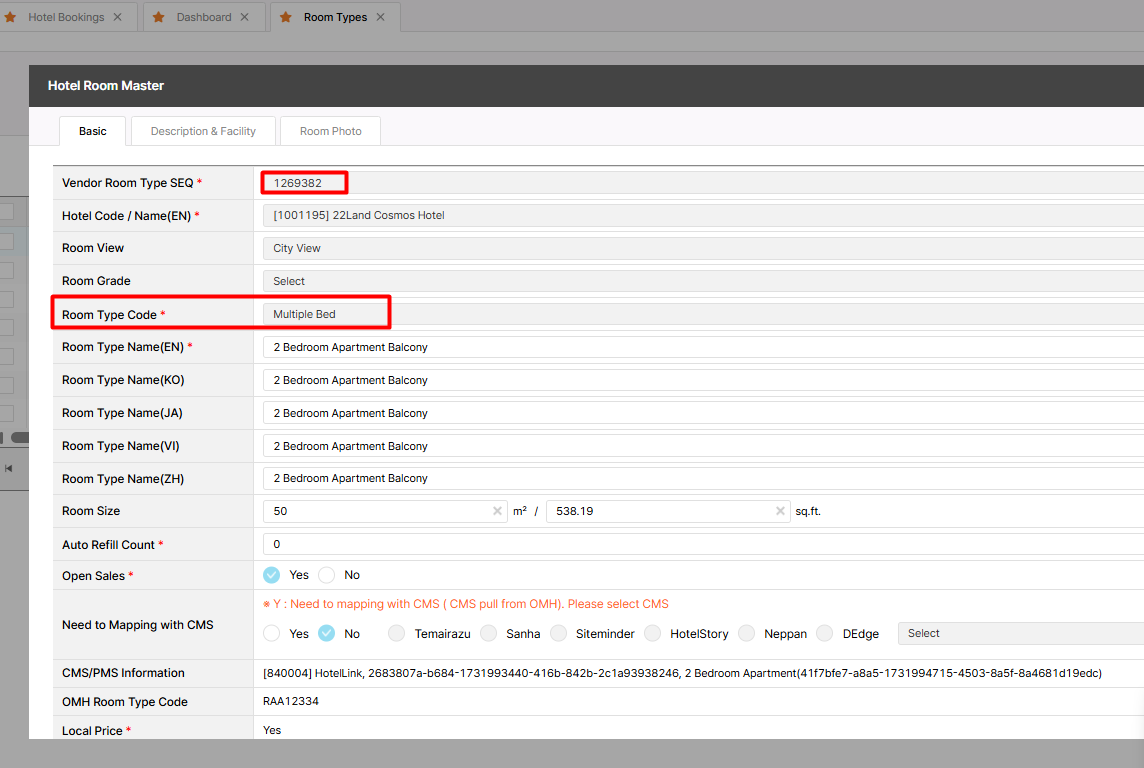Expand the Room Type Code dropdown
The width and height of the screenshot is (1144, 768).
pos(700,314)
